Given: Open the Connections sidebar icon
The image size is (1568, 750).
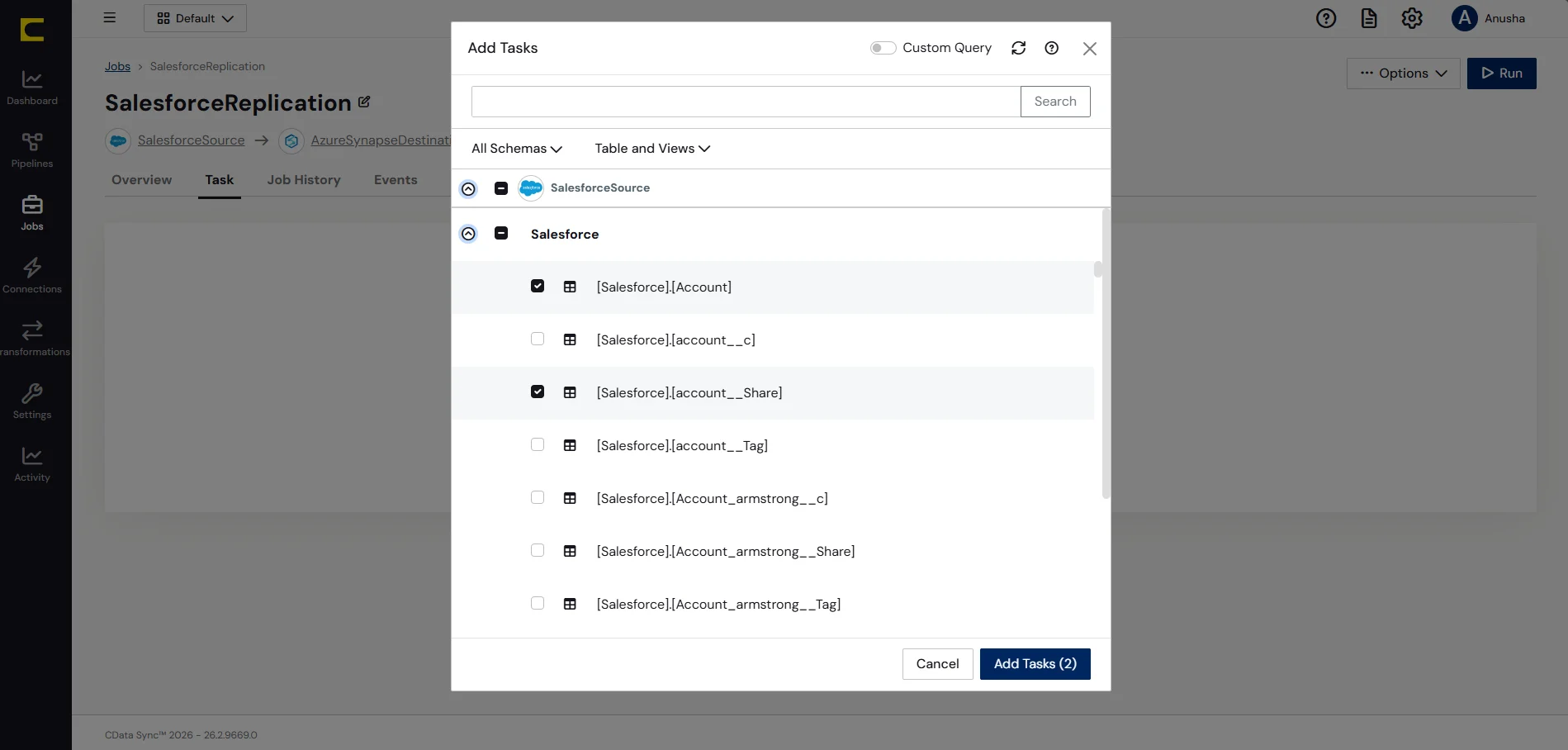Looking at the screenshot, I should pyautogui.click(x=32, y=276).
